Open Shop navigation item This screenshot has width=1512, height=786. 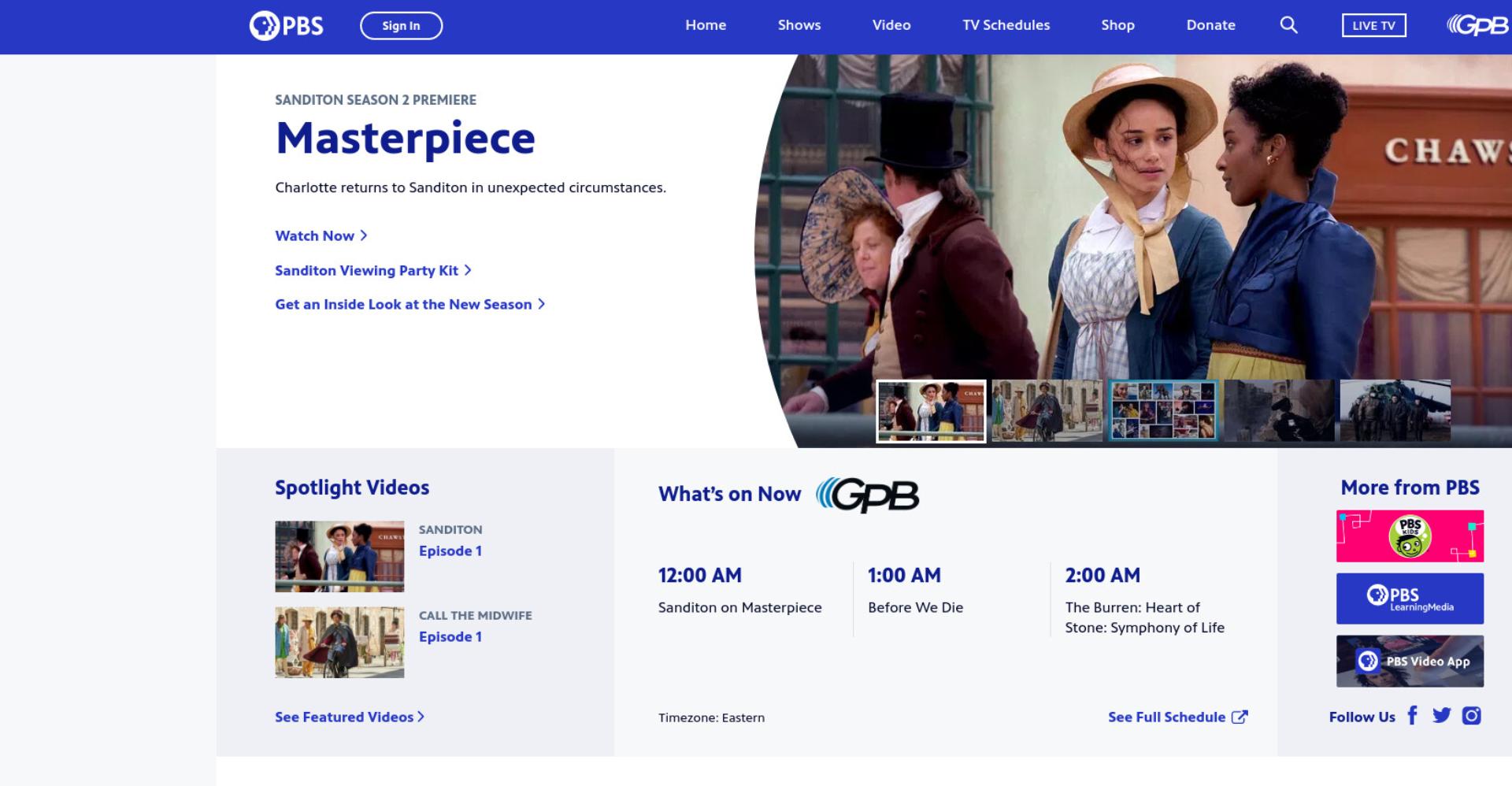[1117, 25]
